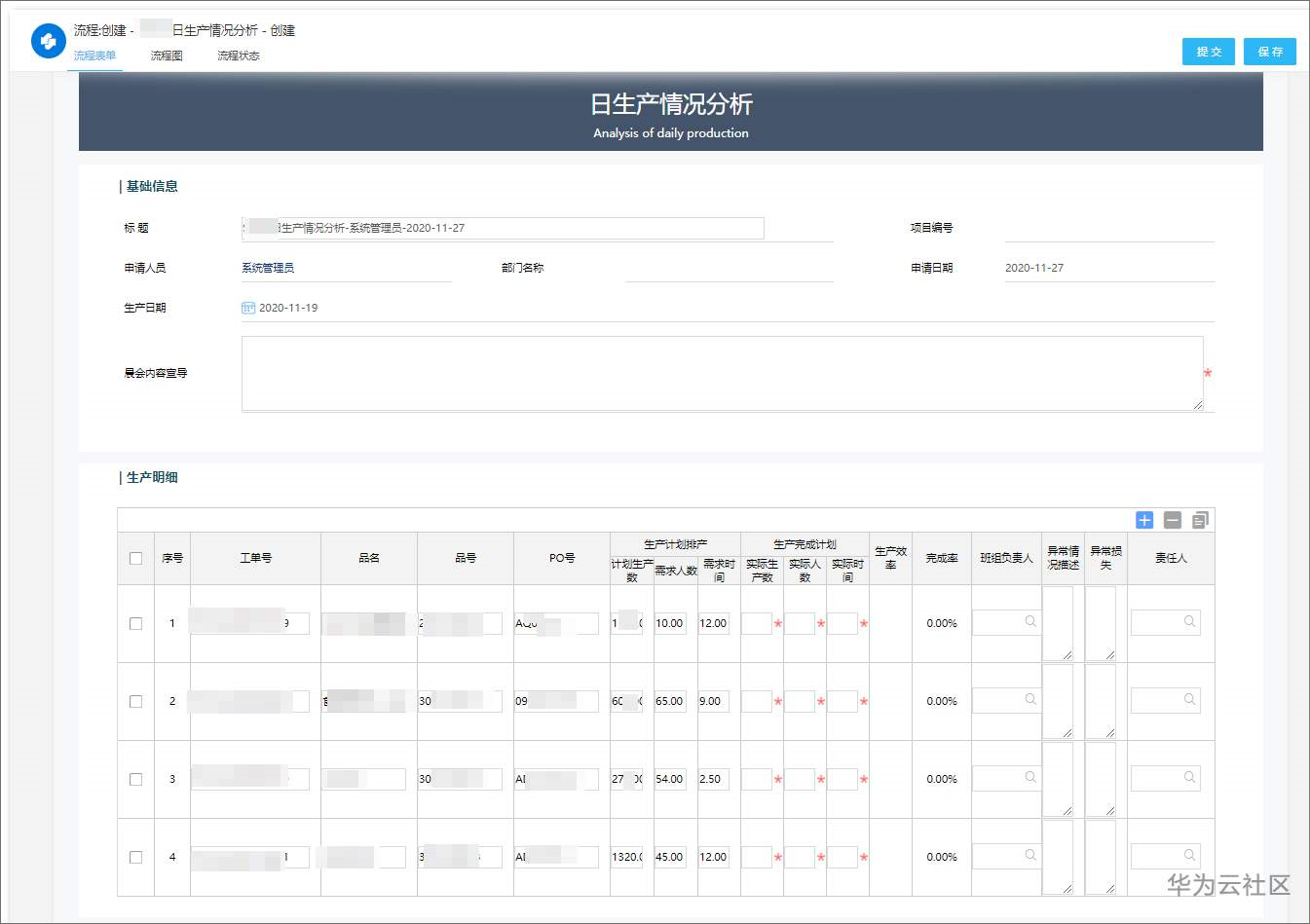
Task: Check the row 3 checkbox
Action: point(135,779)
